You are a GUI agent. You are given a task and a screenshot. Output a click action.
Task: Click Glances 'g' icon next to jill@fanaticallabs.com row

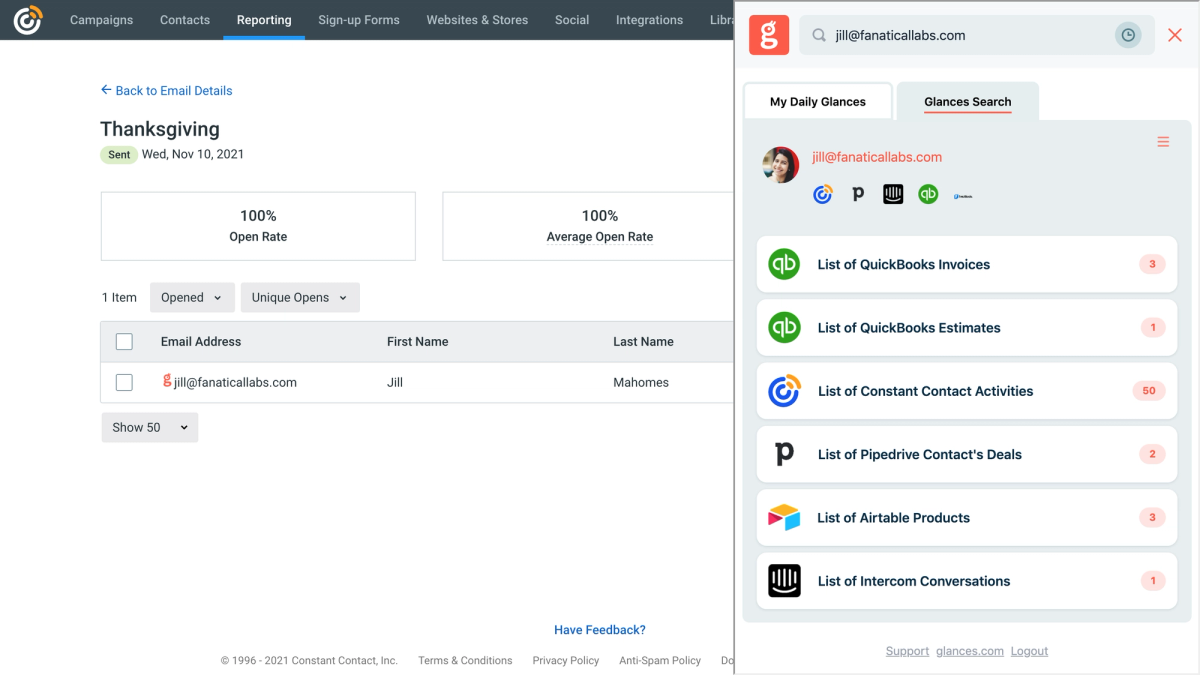pos(167,381)
